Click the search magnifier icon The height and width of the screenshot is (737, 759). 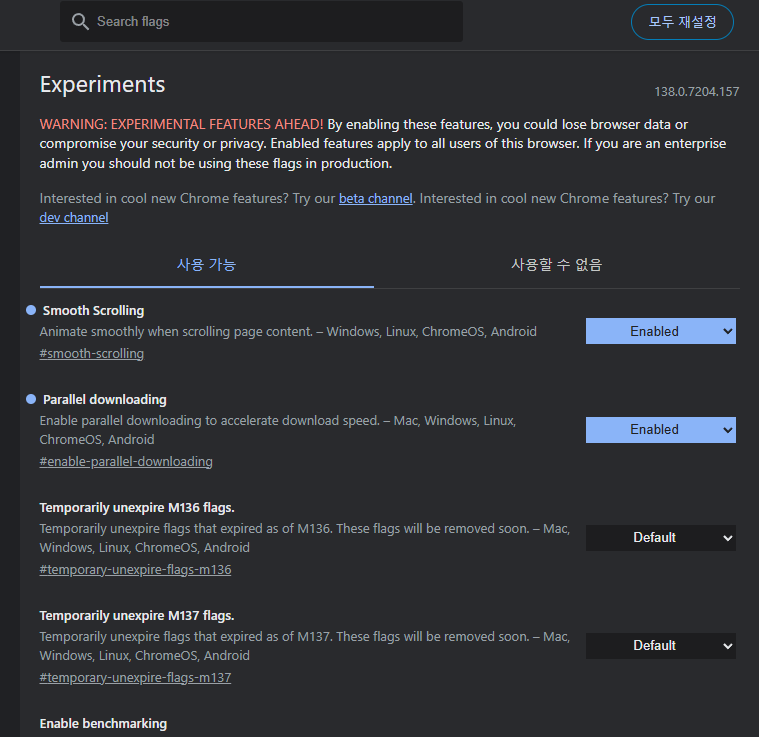click(x=80, y=22)
